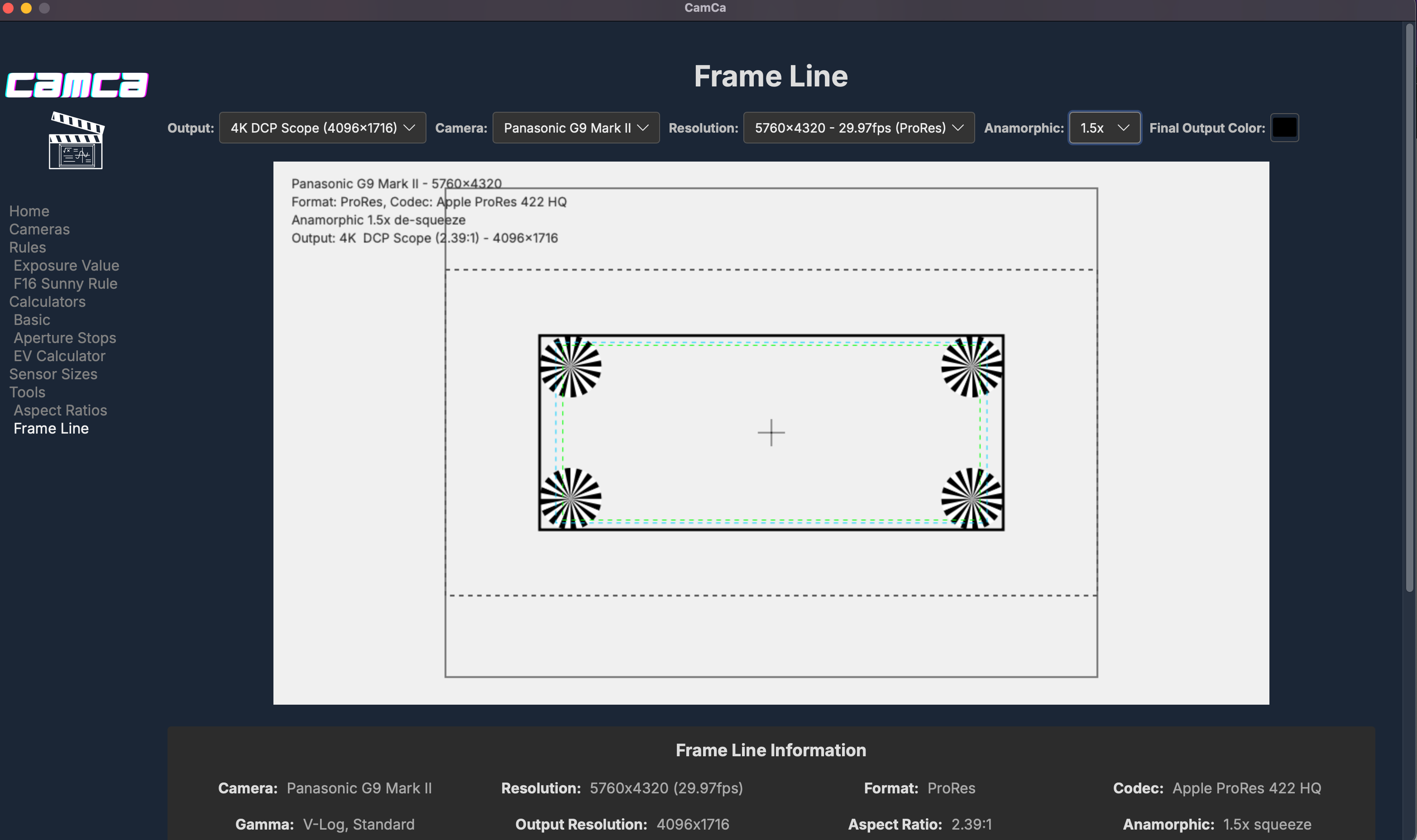Click 'ProRes' format value in info panel
This screenshot has height=840, width=1417.
pyautogui.click(x=952, y=788)
